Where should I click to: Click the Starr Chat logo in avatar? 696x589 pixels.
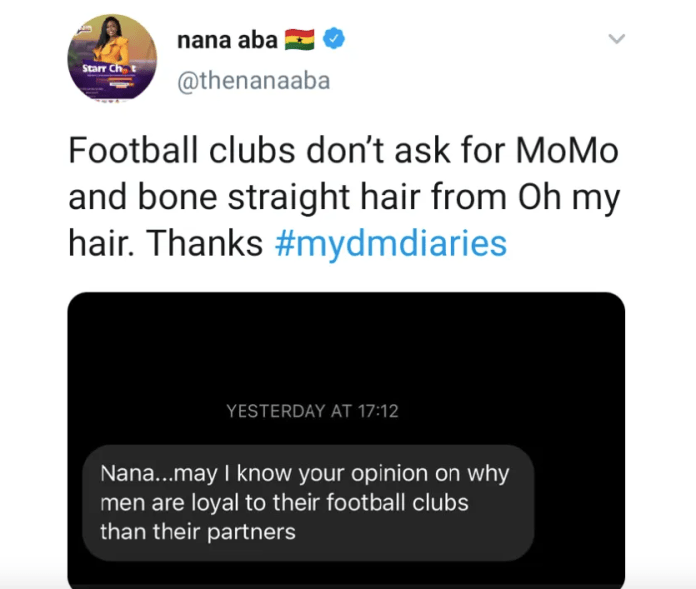(109, 69)
